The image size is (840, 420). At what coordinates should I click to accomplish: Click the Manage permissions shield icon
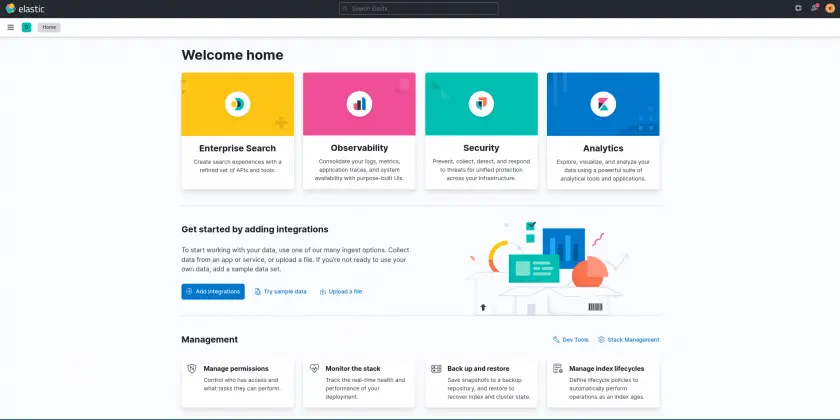click(x=192, y=369)
